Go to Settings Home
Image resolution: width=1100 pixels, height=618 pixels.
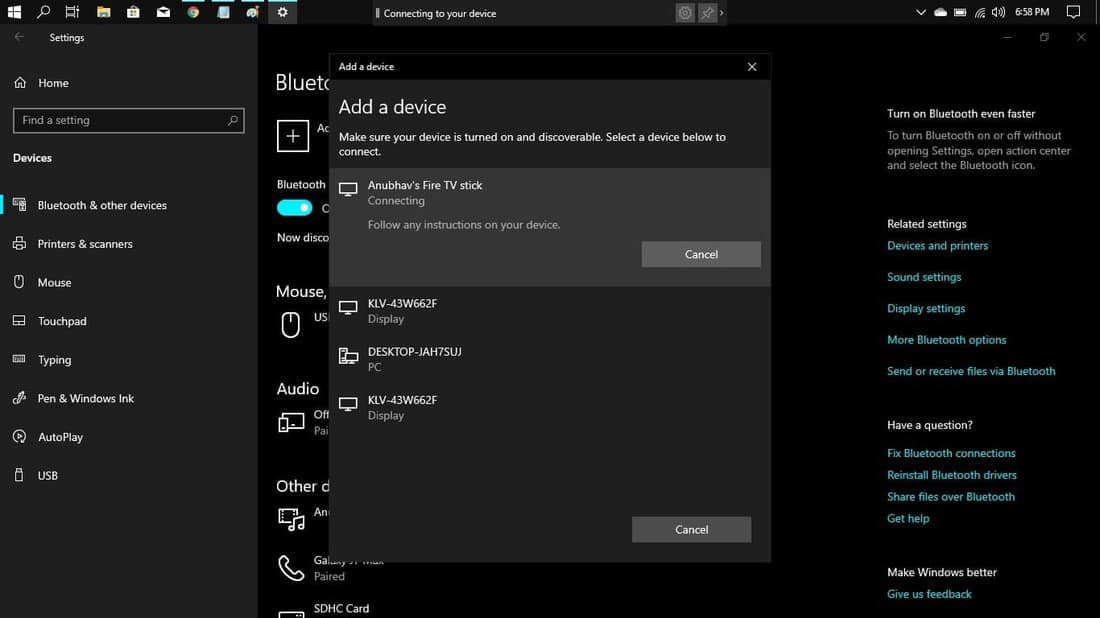click(42, 83)
